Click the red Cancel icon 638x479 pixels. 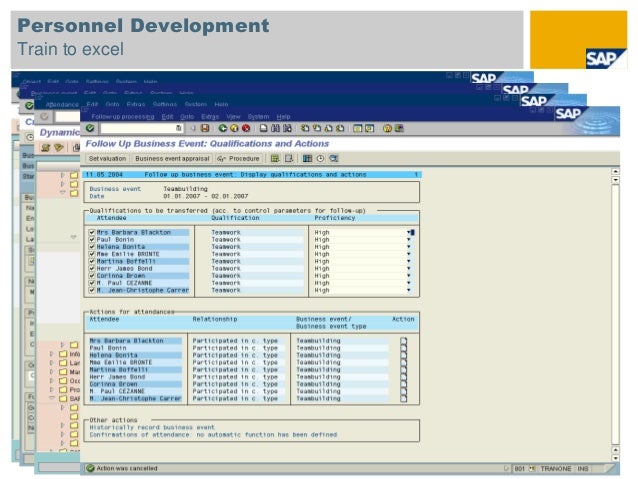pyautogui.click(x=246, y=128)
